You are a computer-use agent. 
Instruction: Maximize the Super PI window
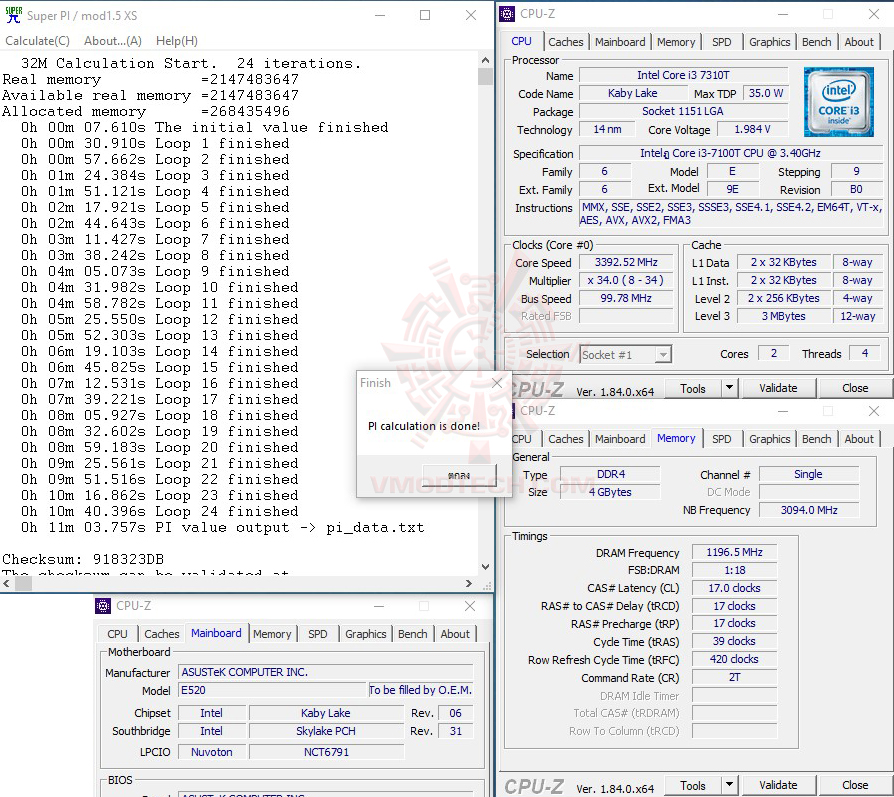pyautogui.click(x=425, y=15)
